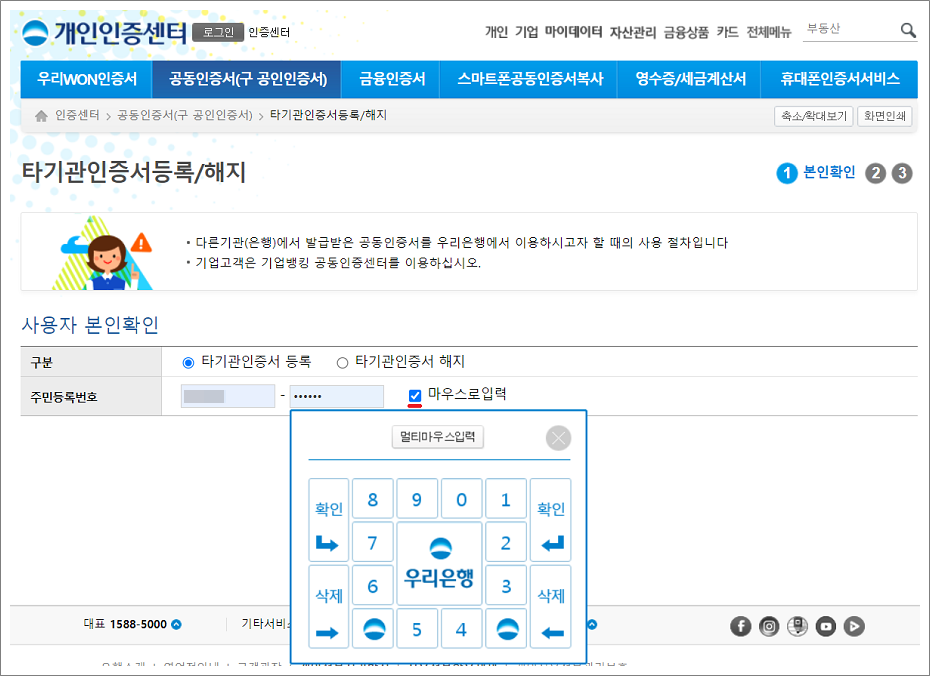Open the YouTube social link
This screenshot has width=930, height=676.
[x=826, y=626]
